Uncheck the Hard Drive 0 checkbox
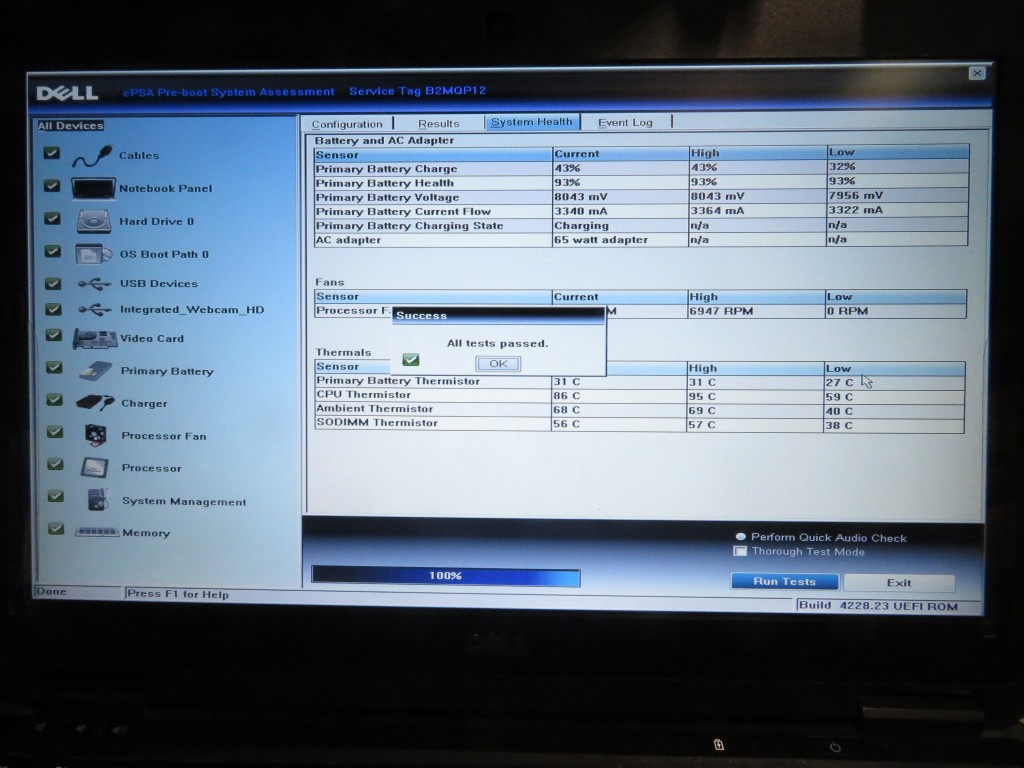 (x=52, y=219)
